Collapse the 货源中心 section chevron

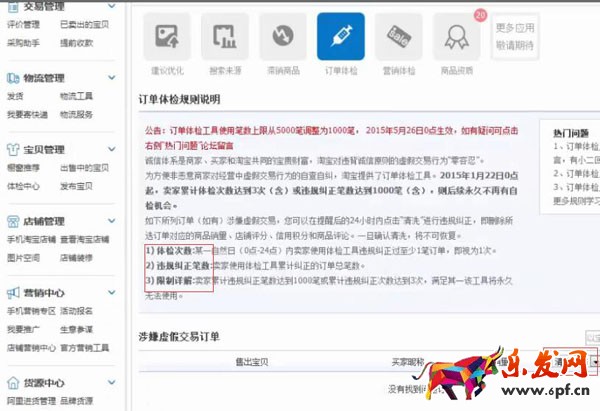click(x=111, y=382)
